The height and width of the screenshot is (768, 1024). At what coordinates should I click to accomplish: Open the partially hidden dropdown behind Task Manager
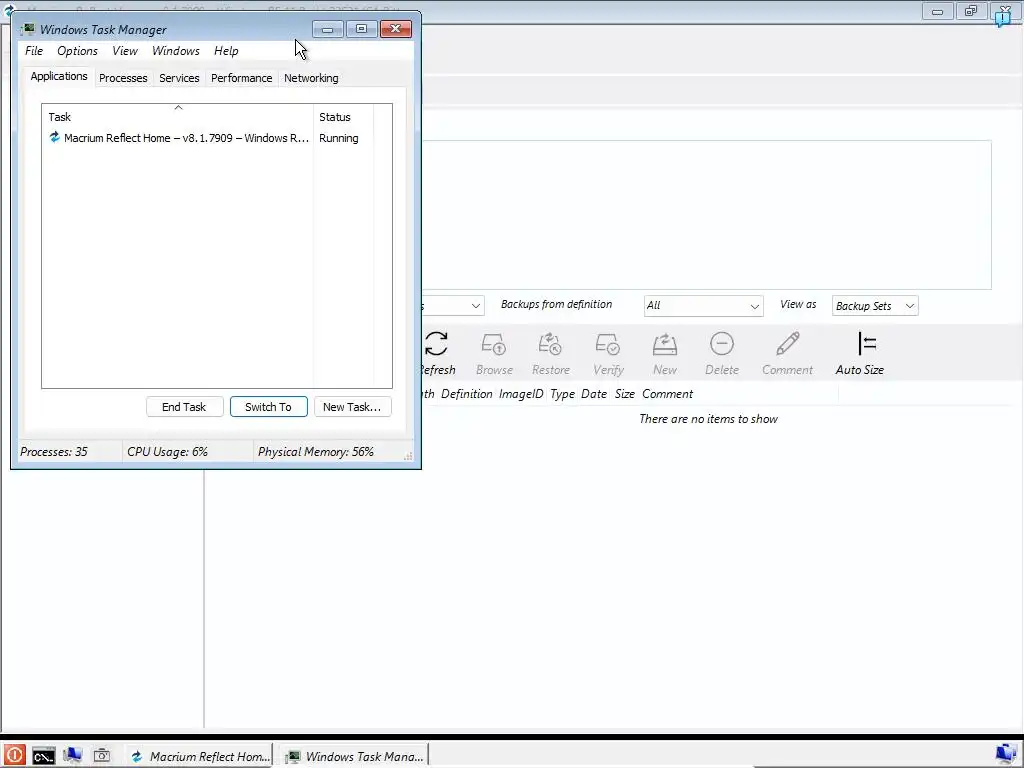click(453, 306)
